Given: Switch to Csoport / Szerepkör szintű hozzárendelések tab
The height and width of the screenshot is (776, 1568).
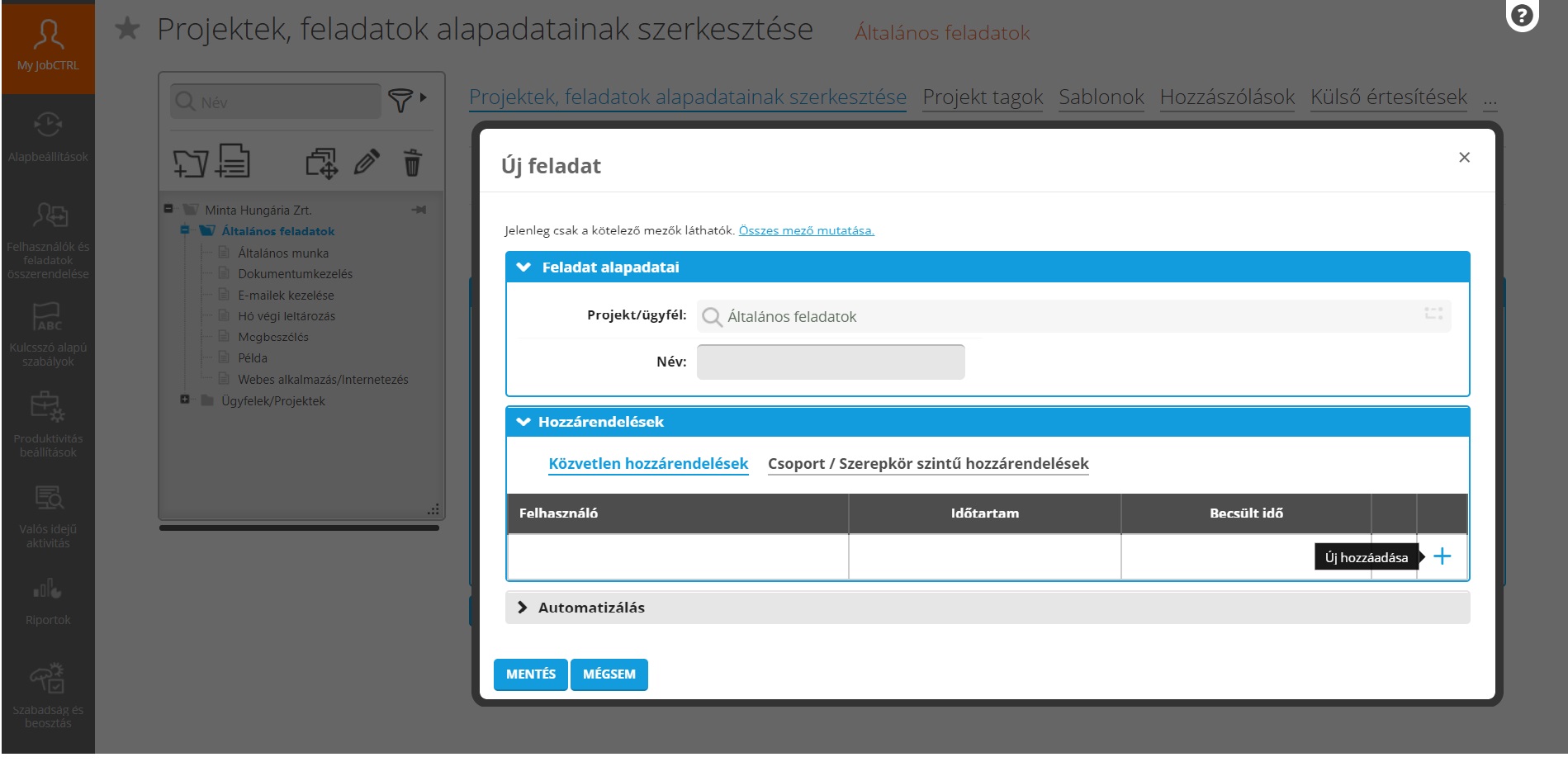Looking at the screenshot, I should click(927, 464).
